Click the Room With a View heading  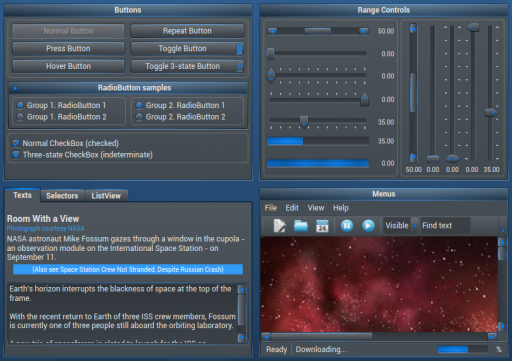43,219
